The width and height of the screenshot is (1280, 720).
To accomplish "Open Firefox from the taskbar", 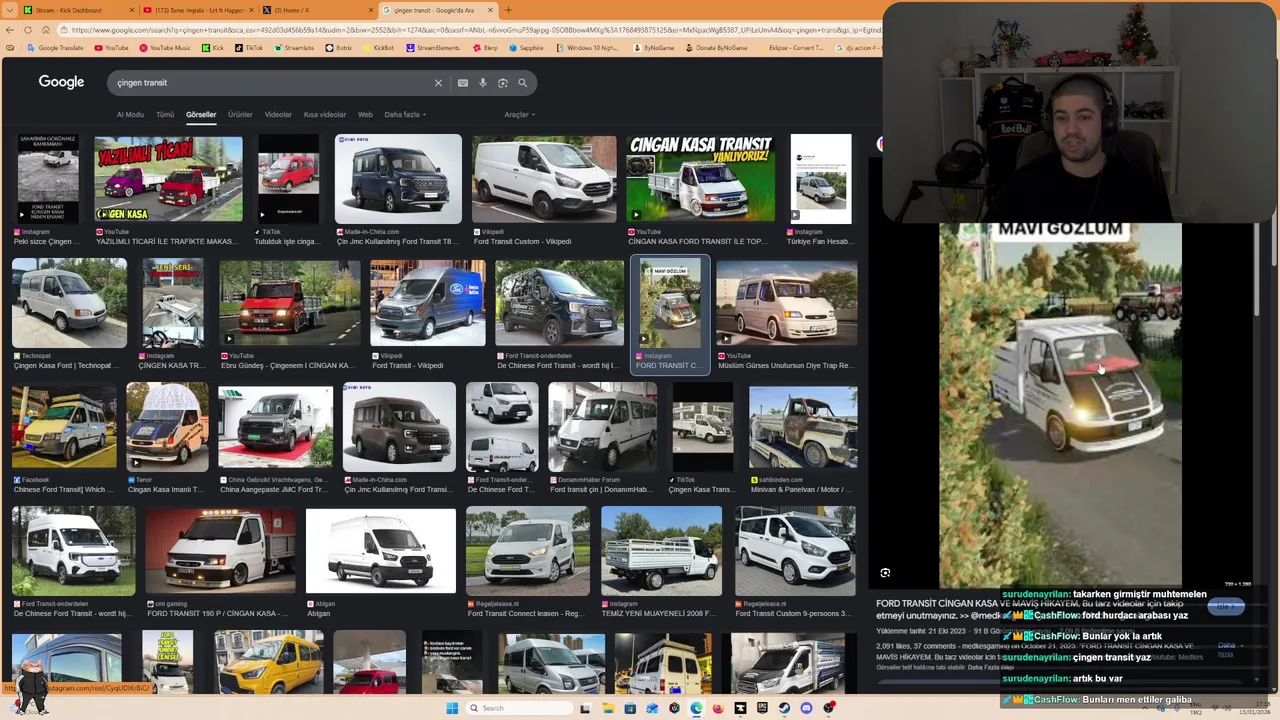I will (x=718, y=708).
